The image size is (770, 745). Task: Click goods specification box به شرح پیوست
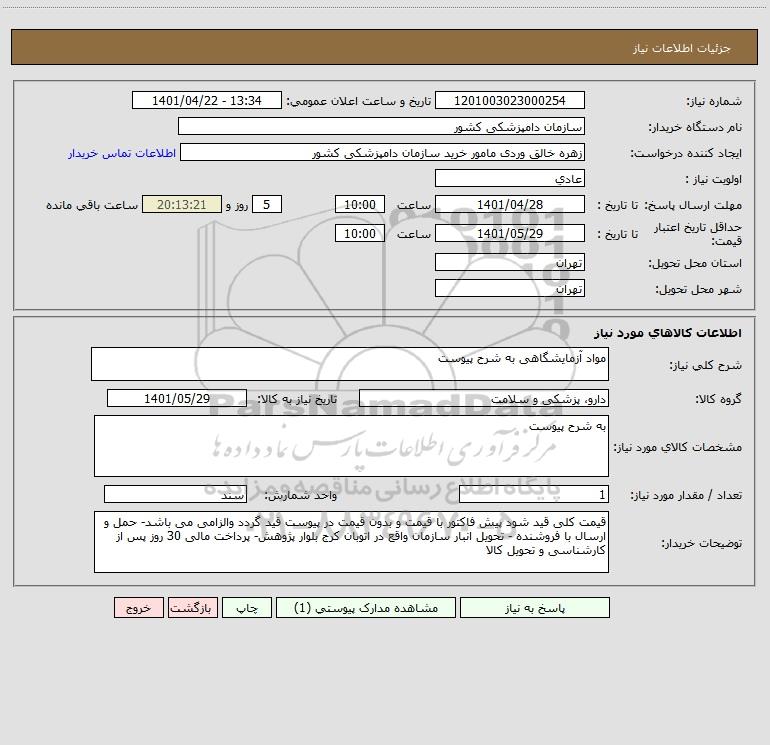pos(351,446)
